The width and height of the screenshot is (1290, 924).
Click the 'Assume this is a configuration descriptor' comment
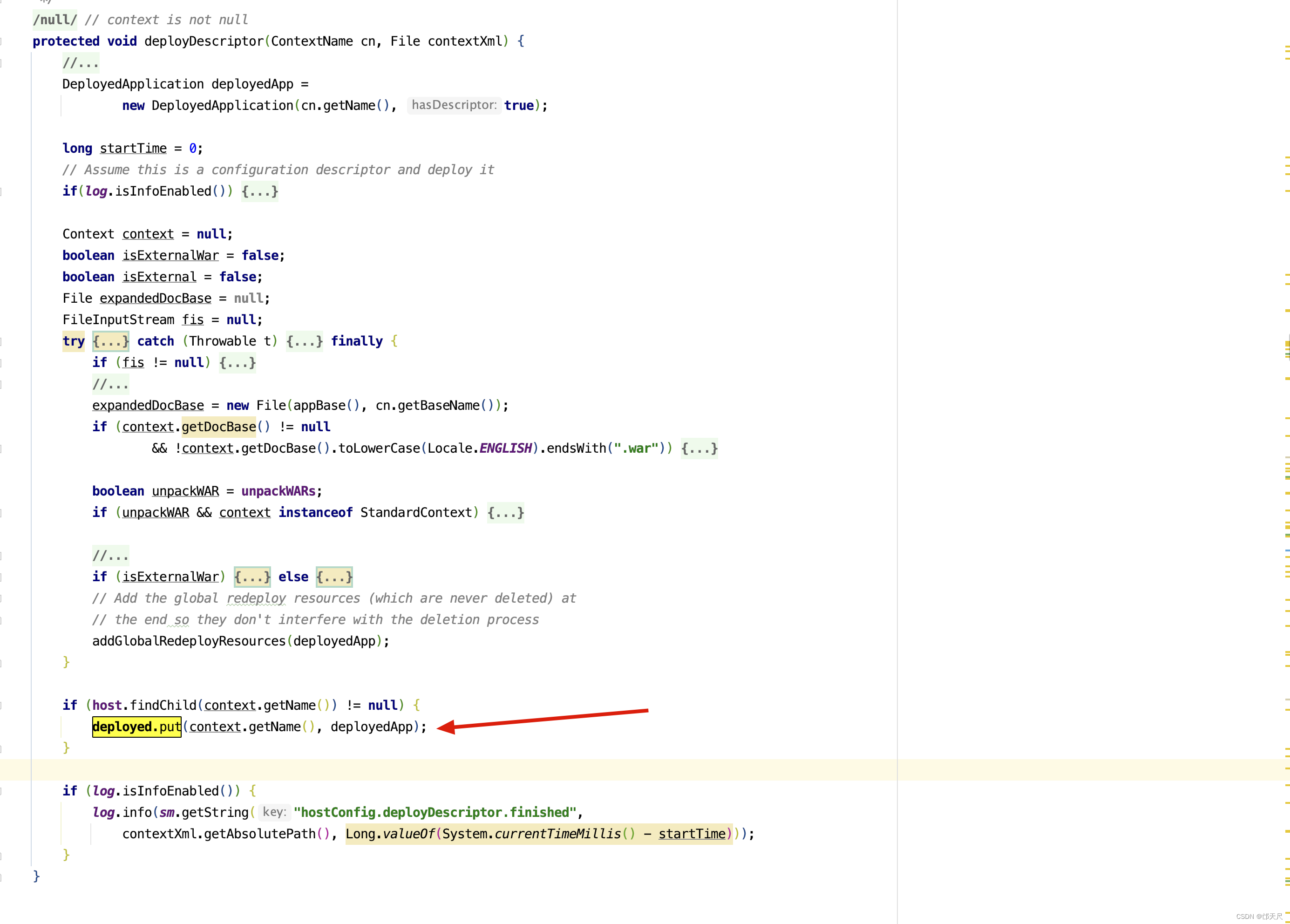click(x=278, y=170)
